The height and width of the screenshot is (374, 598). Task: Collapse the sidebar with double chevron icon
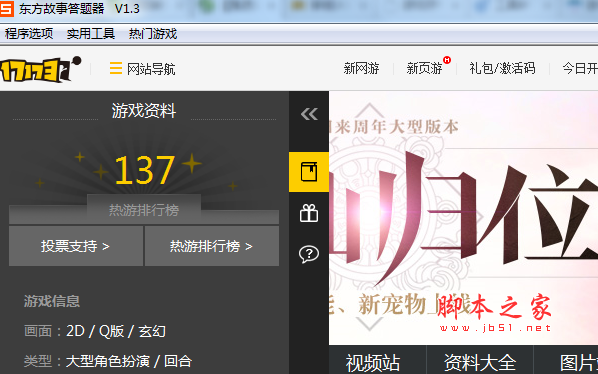pos(309,114)
